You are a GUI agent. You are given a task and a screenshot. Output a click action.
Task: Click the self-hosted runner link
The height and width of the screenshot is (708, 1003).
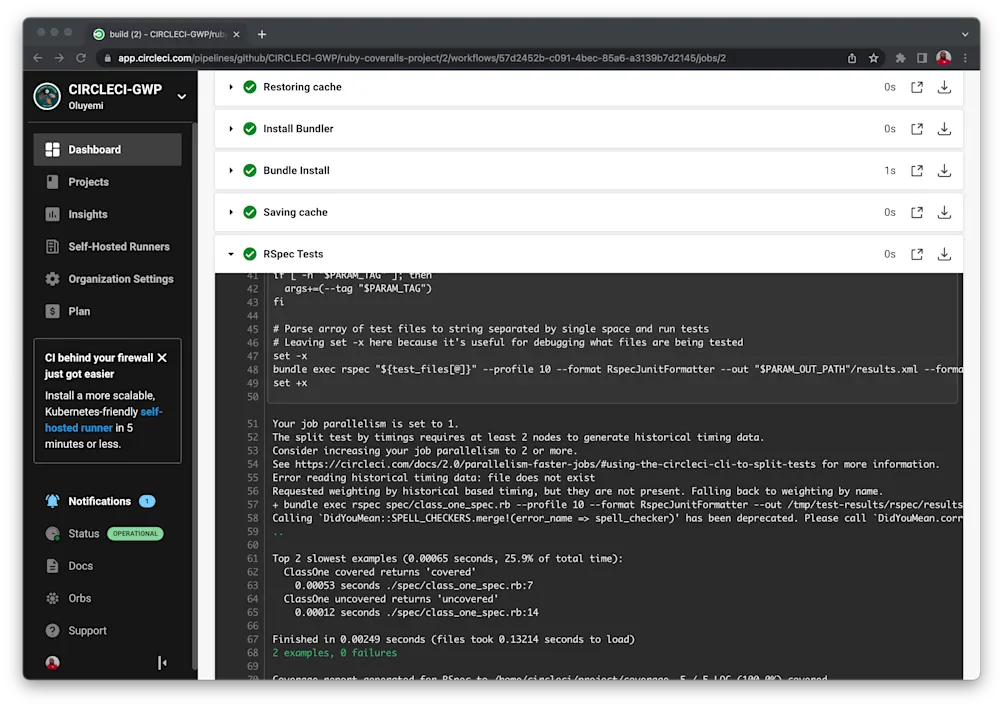point(103,420)
